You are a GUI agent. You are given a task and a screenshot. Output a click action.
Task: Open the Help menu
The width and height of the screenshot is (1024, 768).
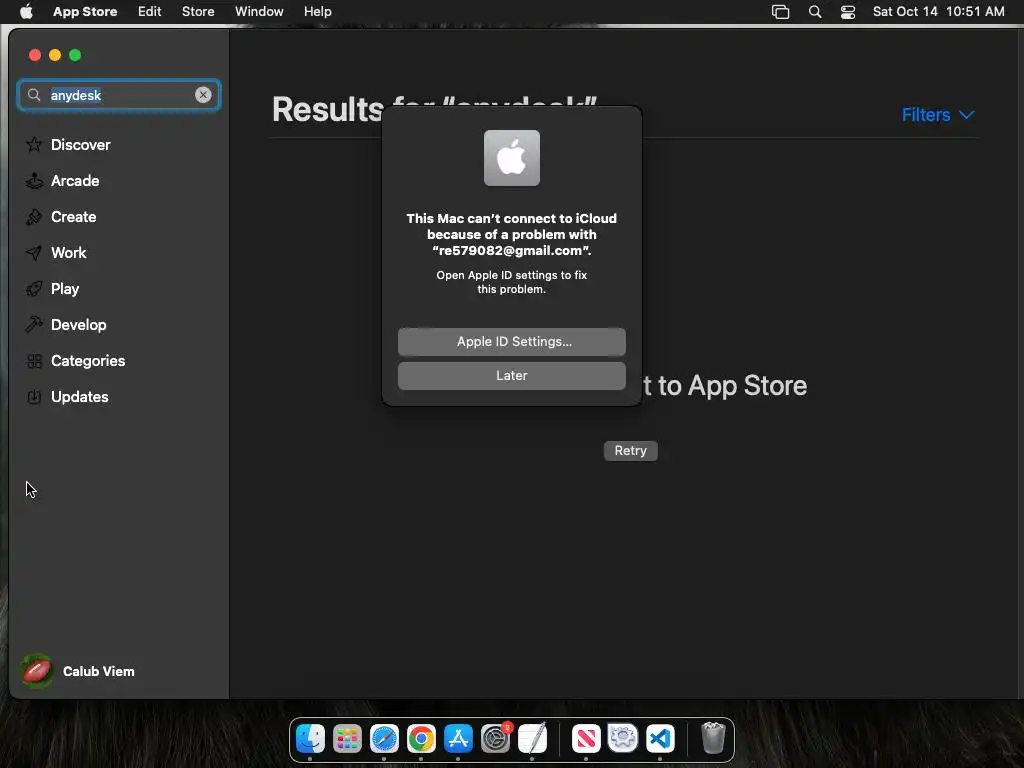tap(317, 11)
